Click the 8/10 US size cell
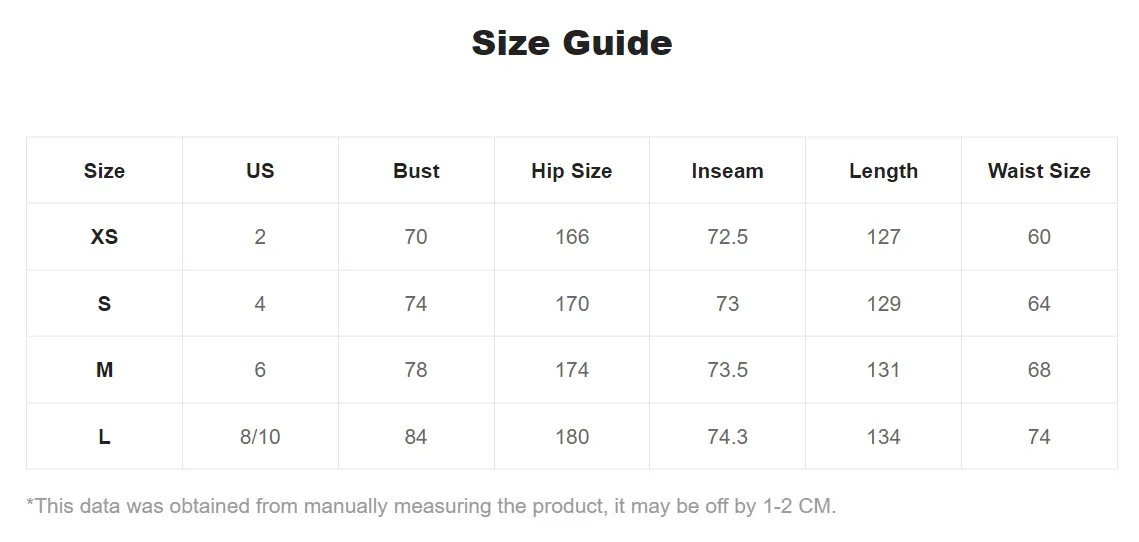Image resolution: width=1139 pixels, height=542 pixels. pos(260,437)
